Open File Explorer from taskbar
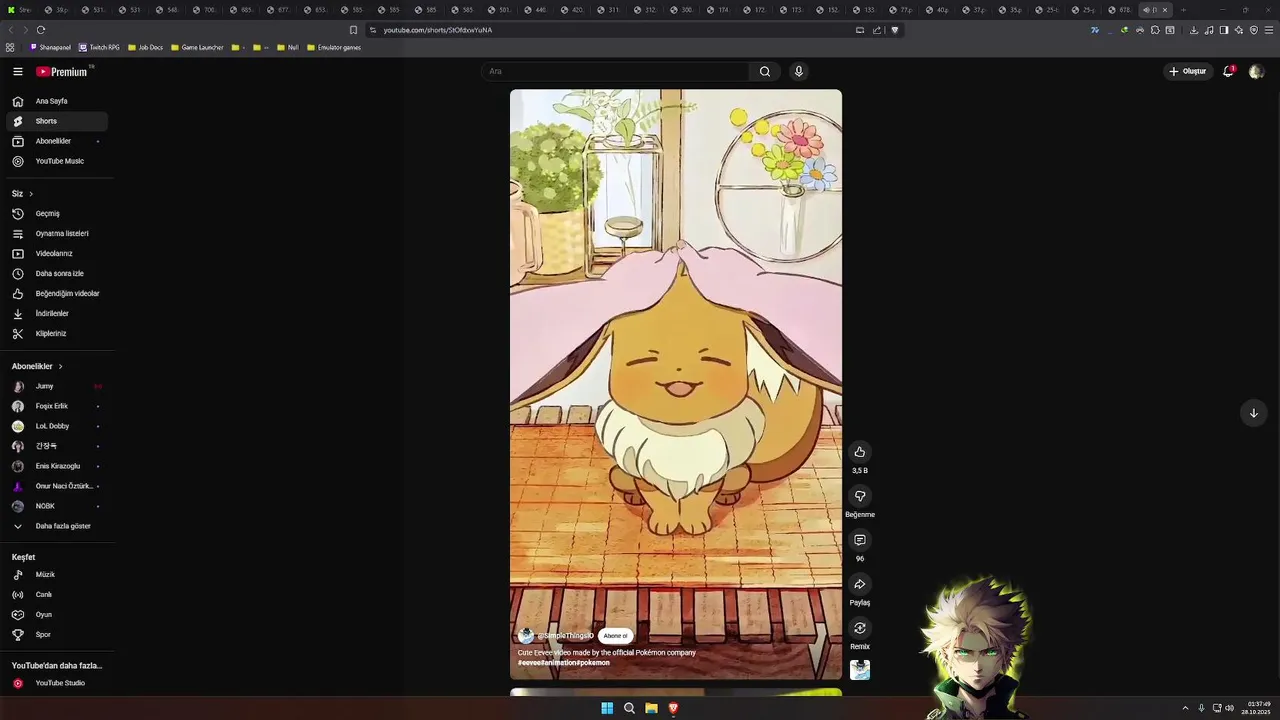 [651, 708]
